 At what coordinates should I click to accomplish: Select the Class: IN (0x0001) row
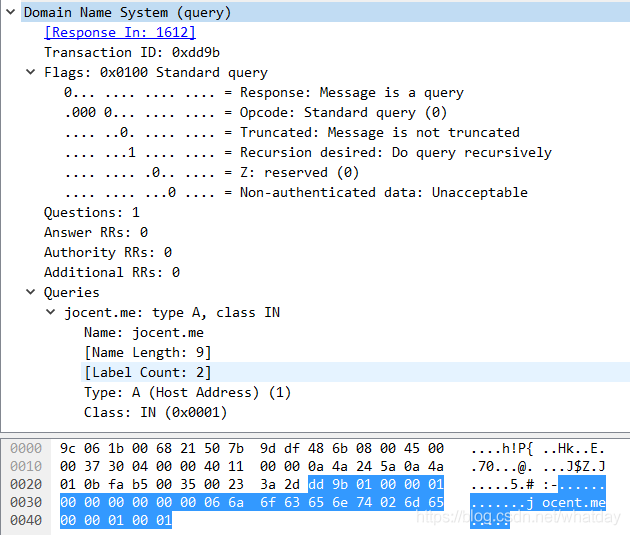pyautogui.click(x=155, y=412)
